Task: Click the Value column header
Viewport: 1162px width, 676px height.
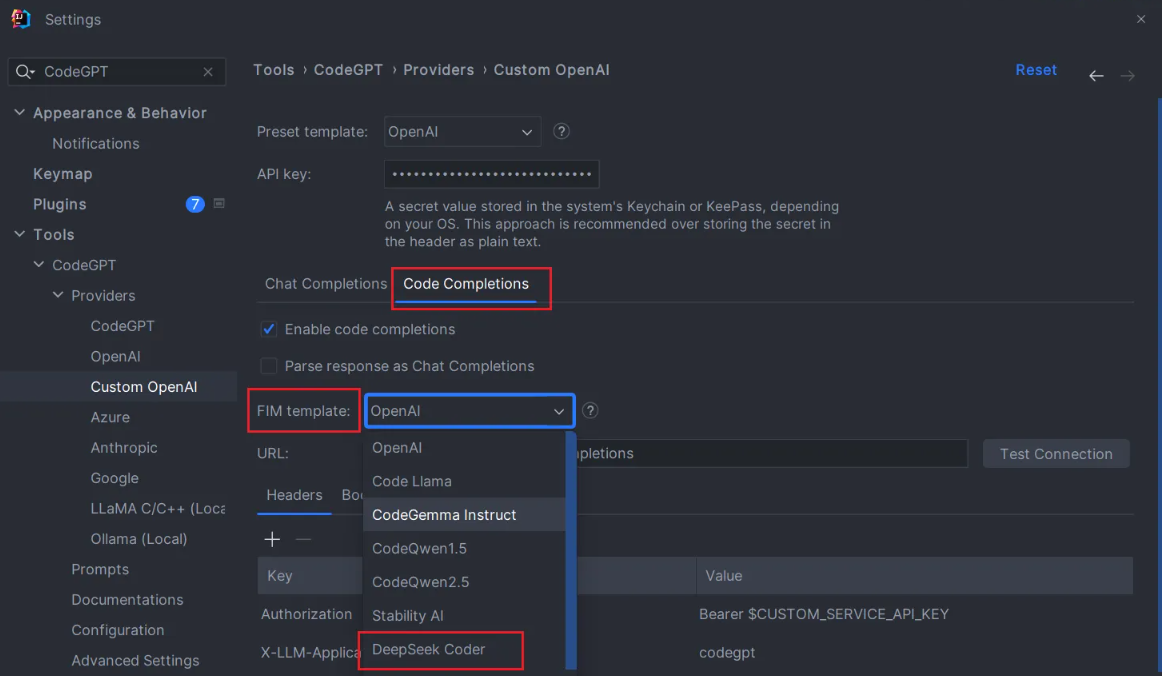Action: point(914,576)
